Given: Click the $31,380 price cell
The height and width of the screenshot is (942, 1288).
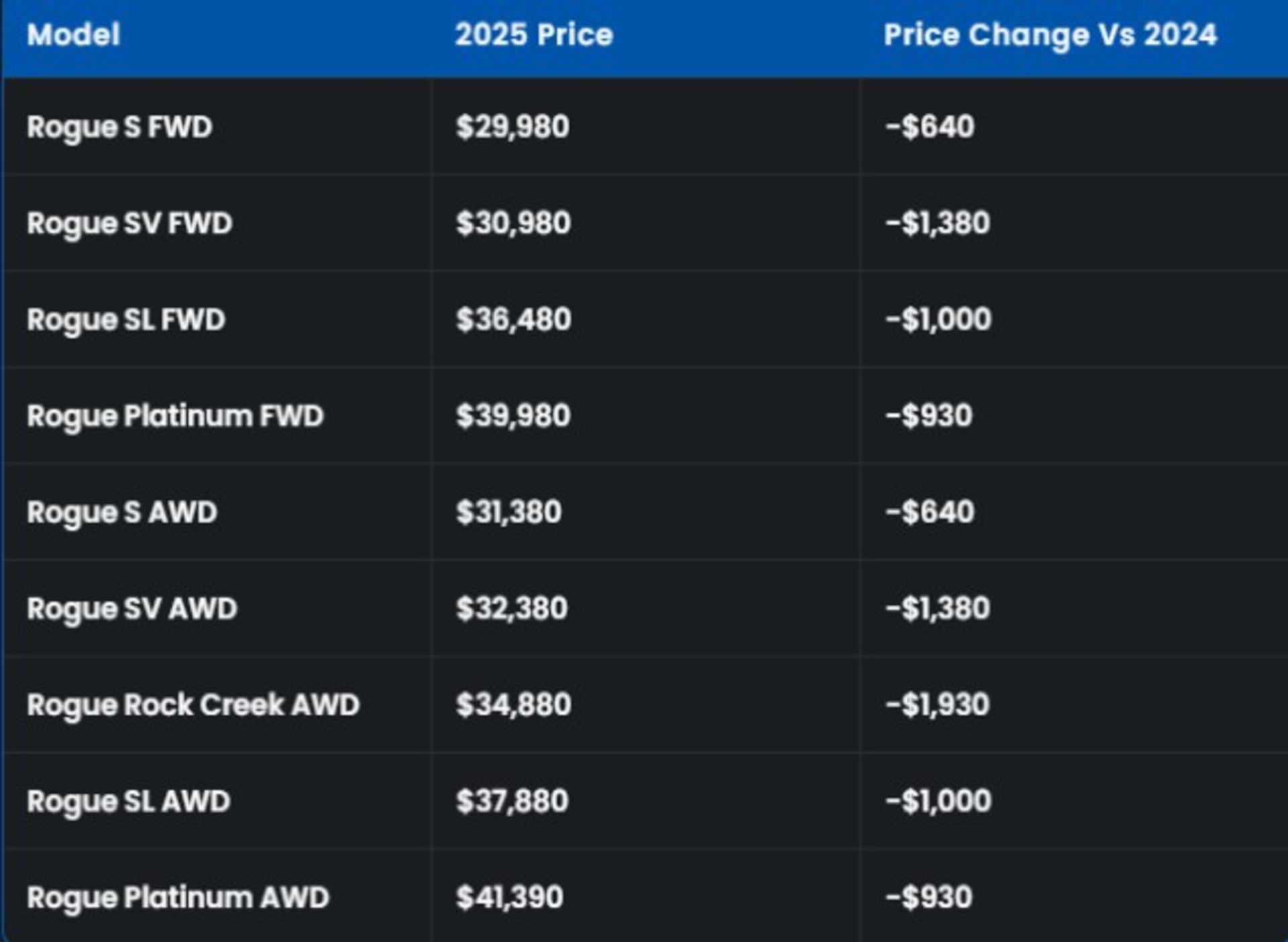Looking at the screenshot, I should tap(509, 513).
